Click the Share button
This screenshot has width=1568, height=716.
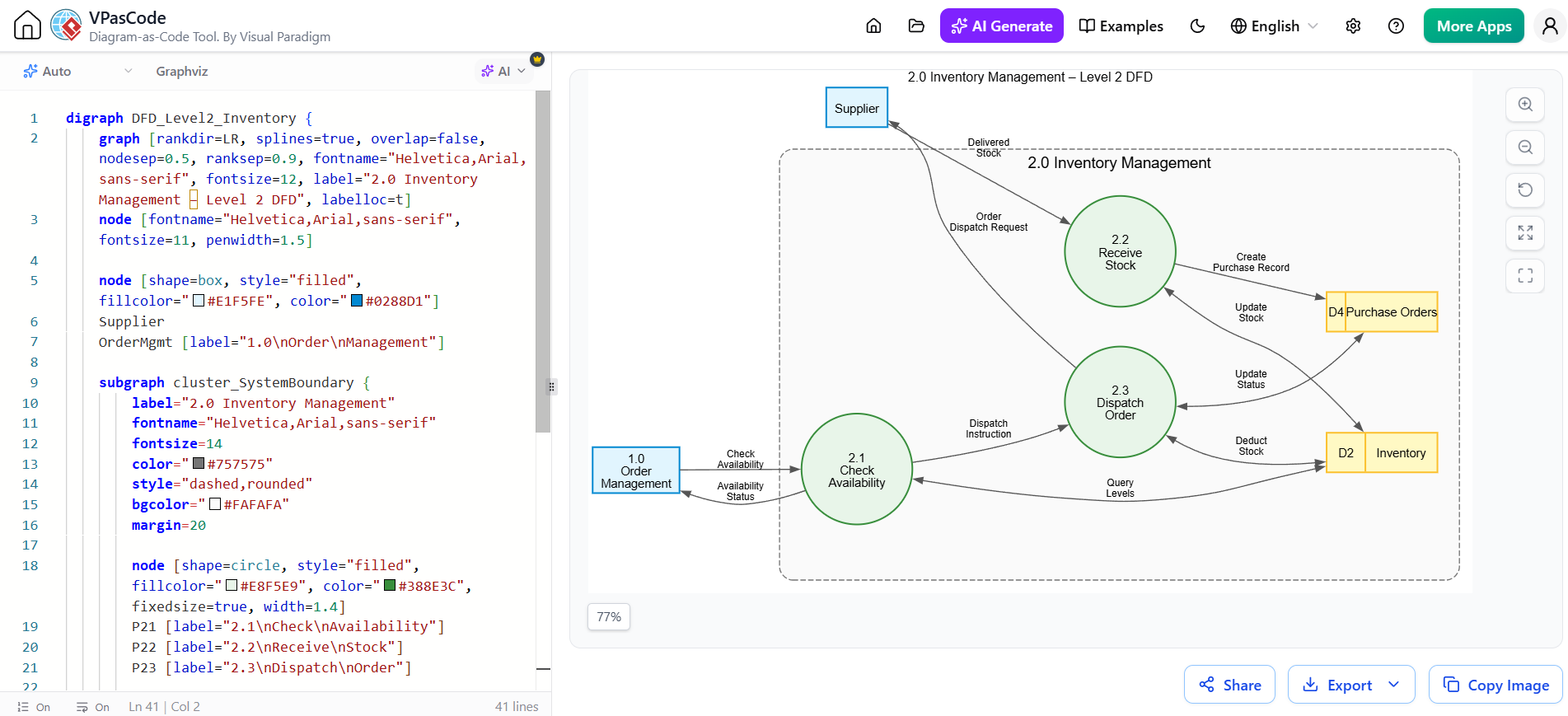coord(1229,685)
